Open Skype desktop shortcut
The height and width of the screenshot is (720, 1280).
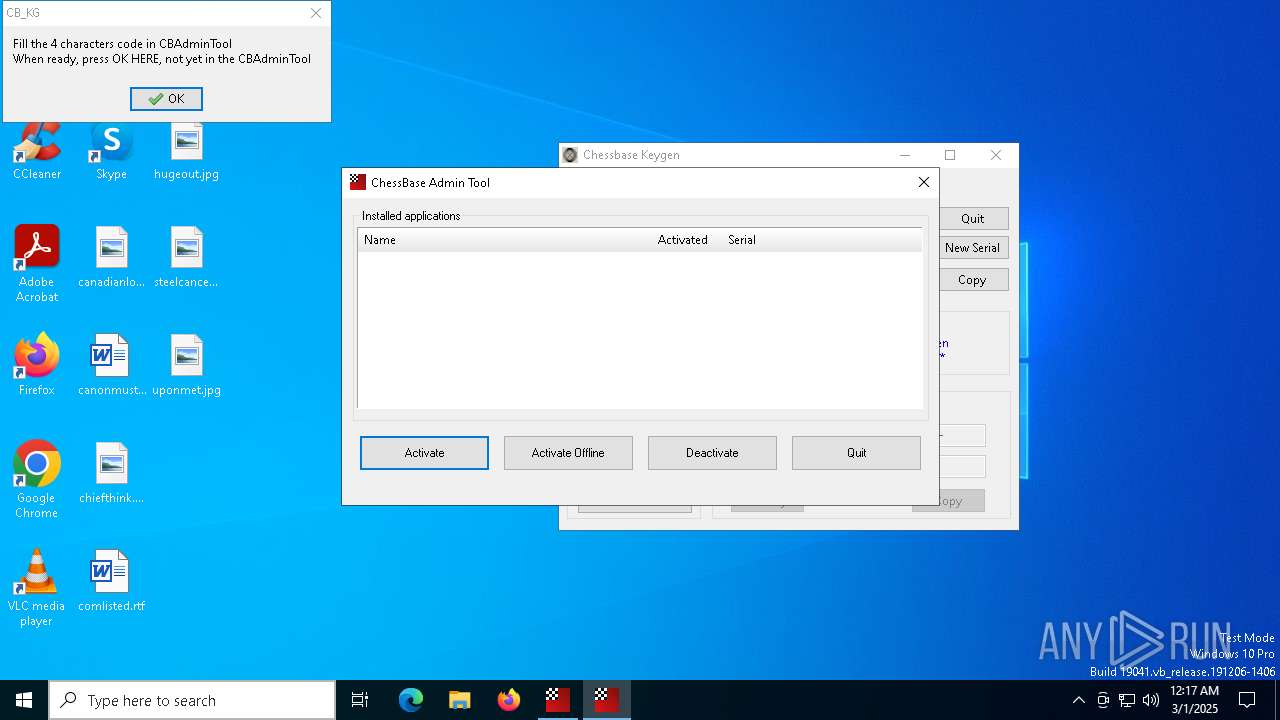coord(111,152)
